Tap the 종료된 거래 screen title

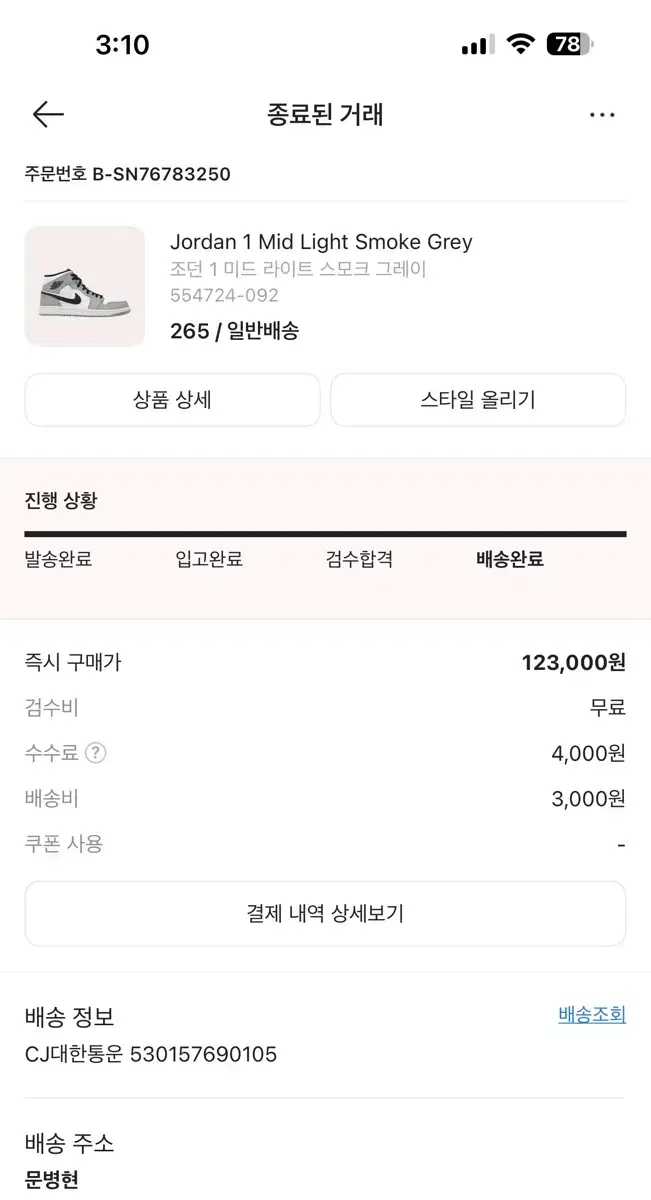[325, 114]
